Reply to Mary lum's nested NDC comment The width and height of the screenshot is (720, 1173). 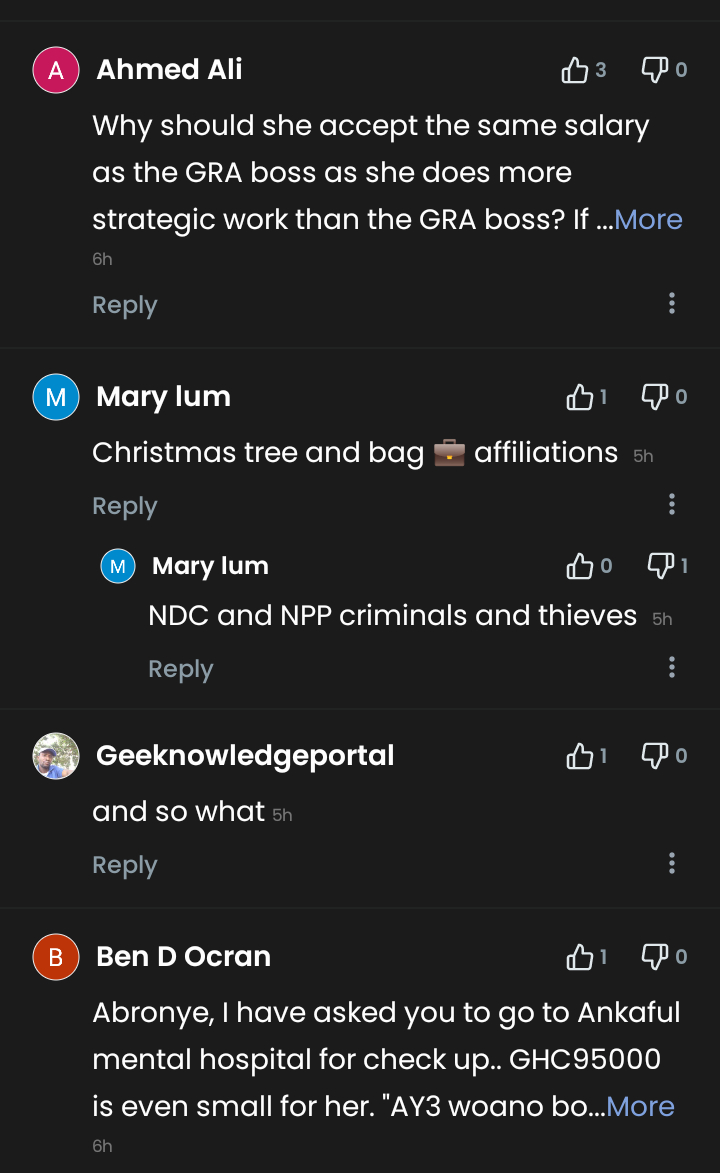181,669
